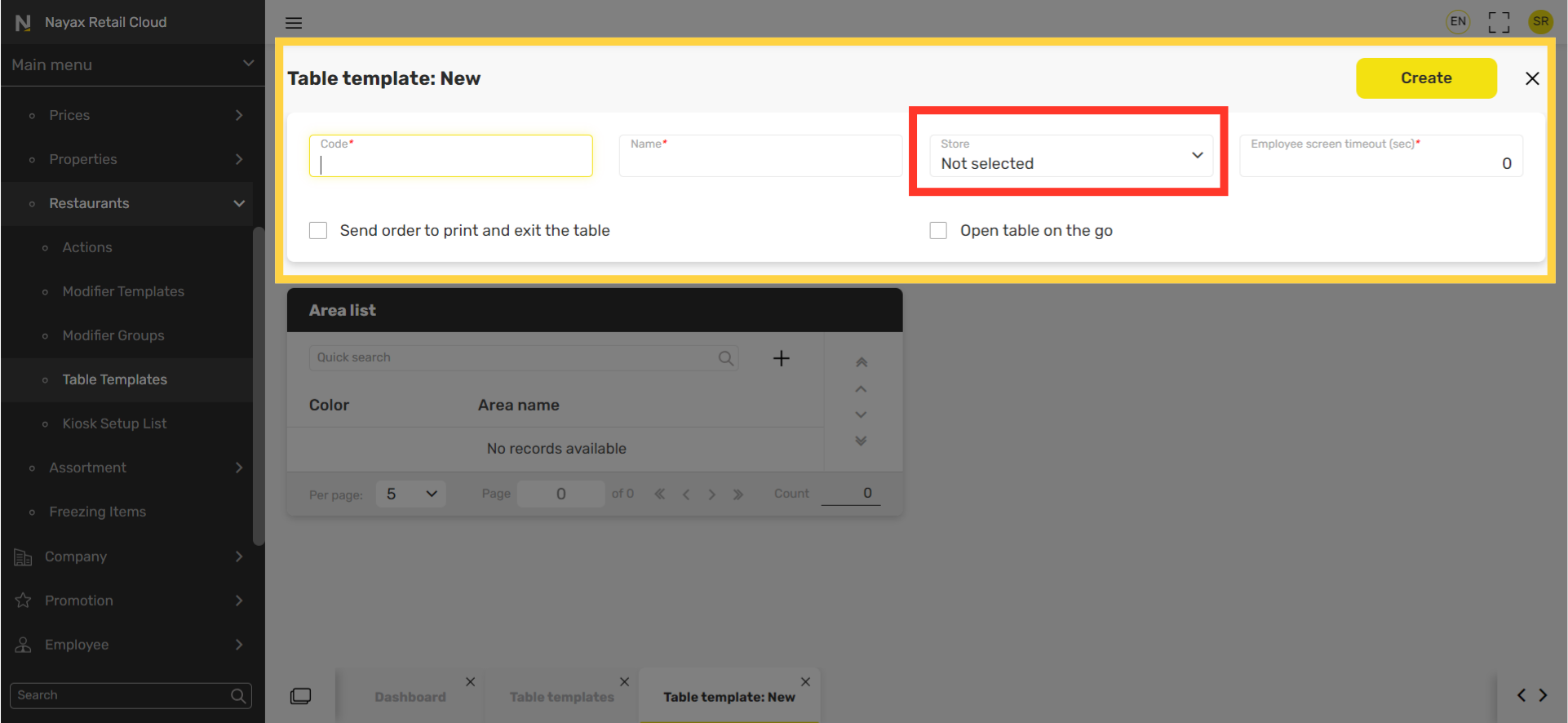Check Open table on the go
Image resolution: width=1568 pixels, height=723 pixels.
pos(938,231)
